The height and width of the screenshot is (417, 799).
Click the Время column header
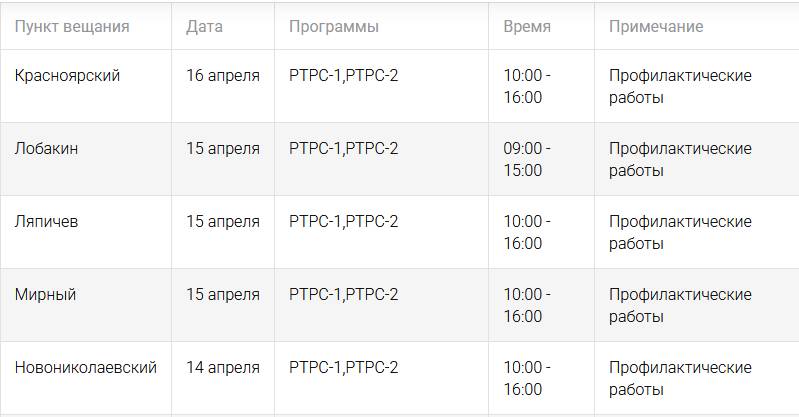coord(527,27)
